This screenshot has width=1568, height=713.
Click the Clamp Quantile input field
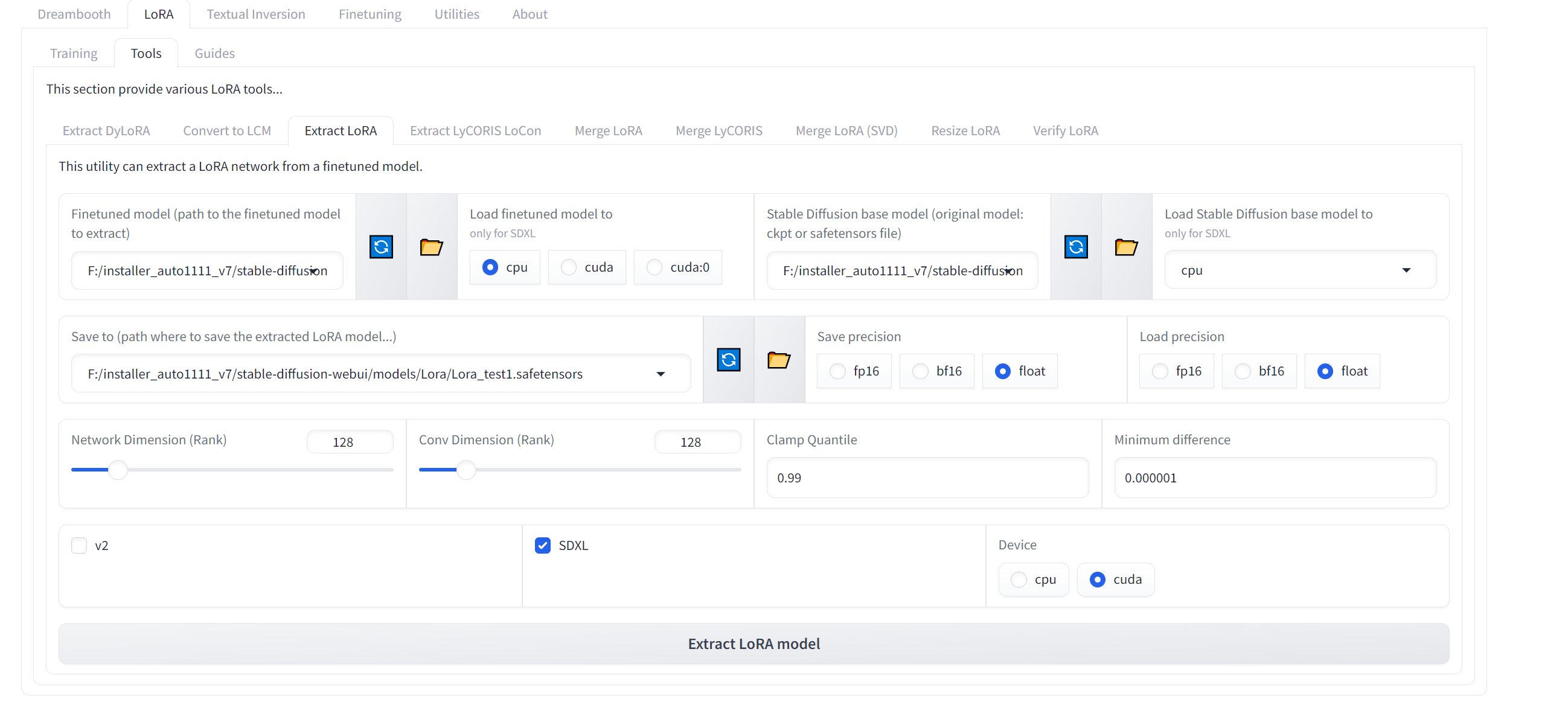(x=927, y=478)
